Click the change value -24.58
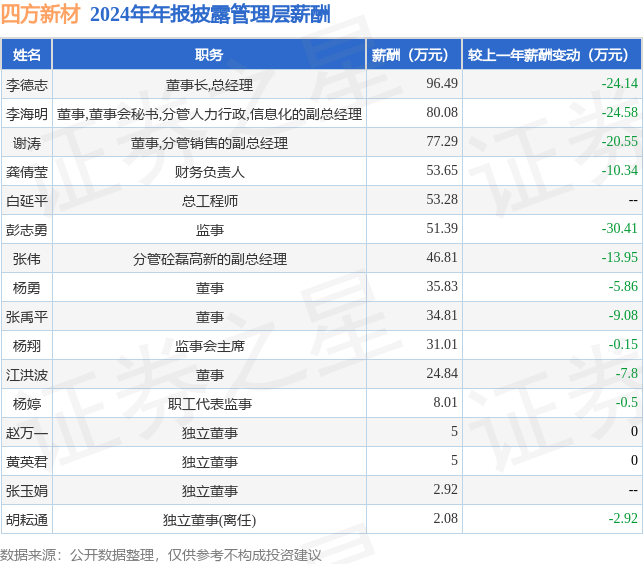Screen dimensions: 643x564 click(x=620, y=112)
